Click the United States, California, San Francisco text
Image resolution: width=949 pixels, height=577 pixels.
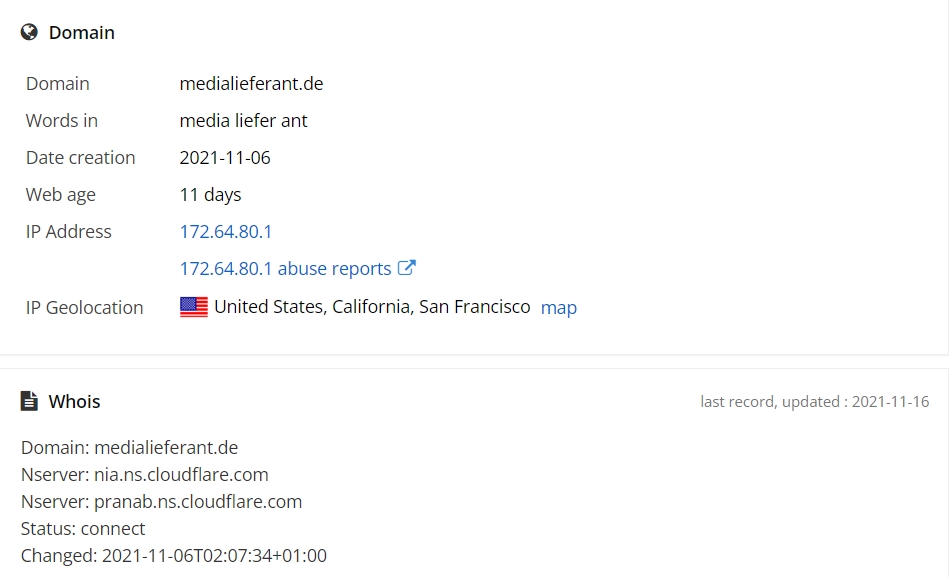[x=372, y=307]
